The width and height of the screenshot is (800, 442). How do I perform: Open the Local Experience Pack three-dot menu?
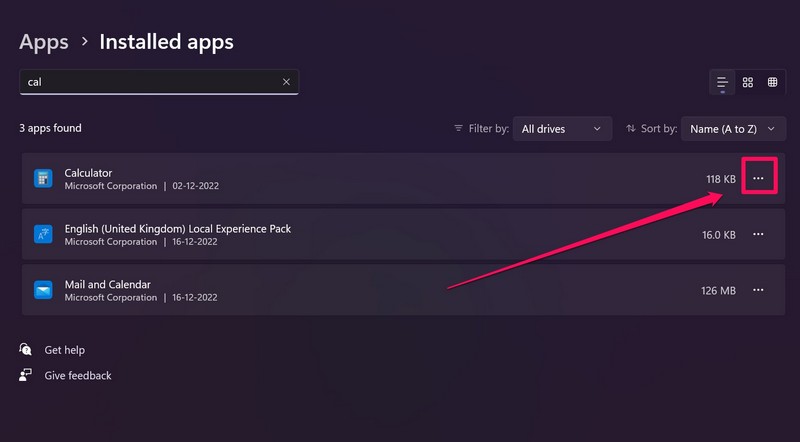click(758, 234)
